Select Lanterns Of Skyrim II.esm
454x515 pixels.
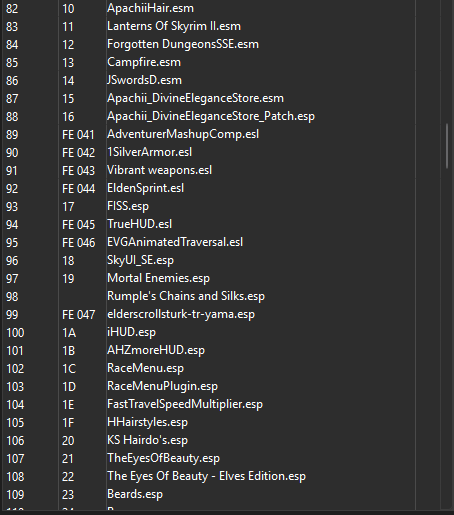point(174,26)
